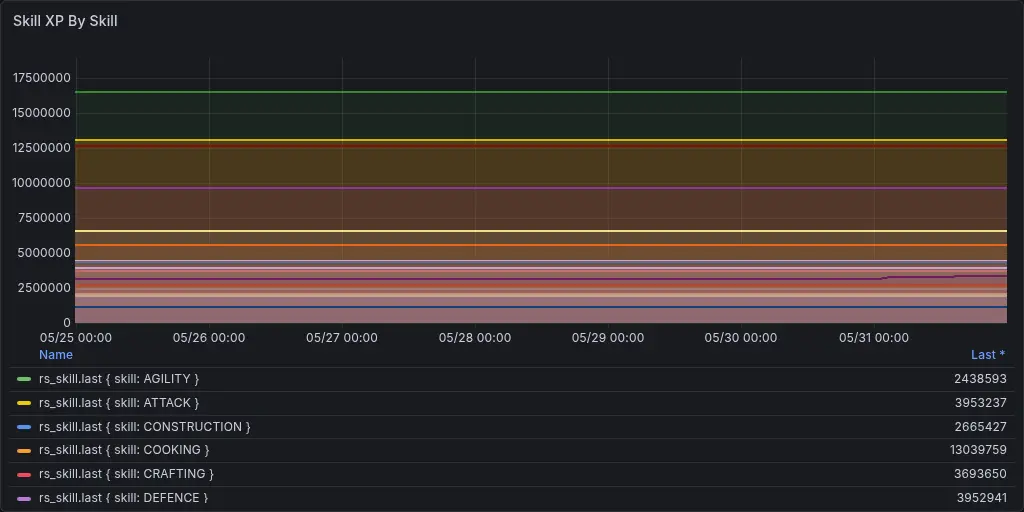Click AGILITY last value 2438593
The height and width of the screenshot is (512, 1024).
pyautogui.click(x=980, y=379)
